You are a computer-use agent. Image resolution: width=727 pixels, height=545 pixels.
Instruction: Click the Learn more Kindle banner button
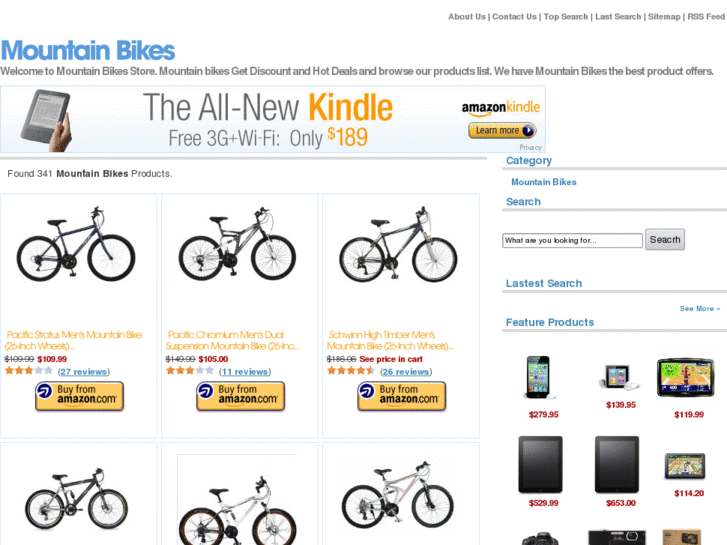click(502, 130)
